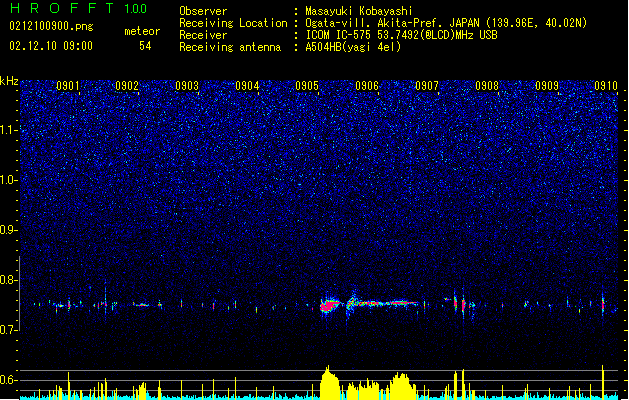The height and width of the screenshot is (400, 629).
Task: Click the Receiving Location label
Action: pyautogui.click(x=233, y=23)
